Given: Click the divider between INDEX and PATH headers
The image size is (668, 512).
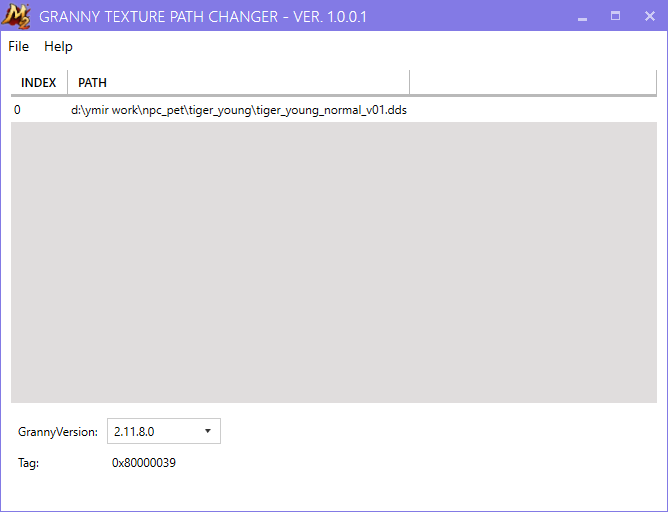Looking at the screenshot, I should (67, 83).
